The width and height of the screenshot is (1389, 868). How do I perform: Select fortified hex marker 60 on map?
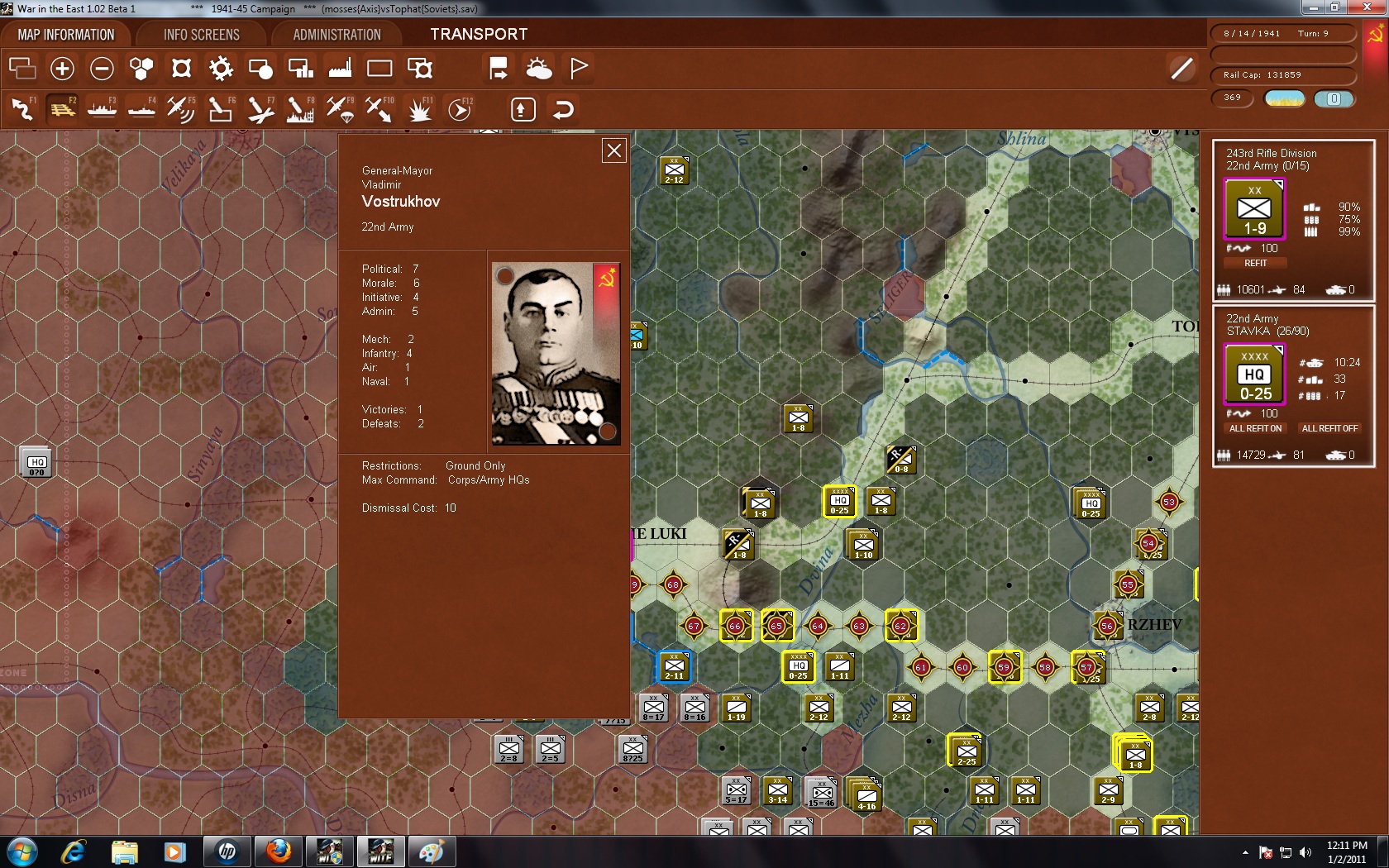click(x=962, y=667)
